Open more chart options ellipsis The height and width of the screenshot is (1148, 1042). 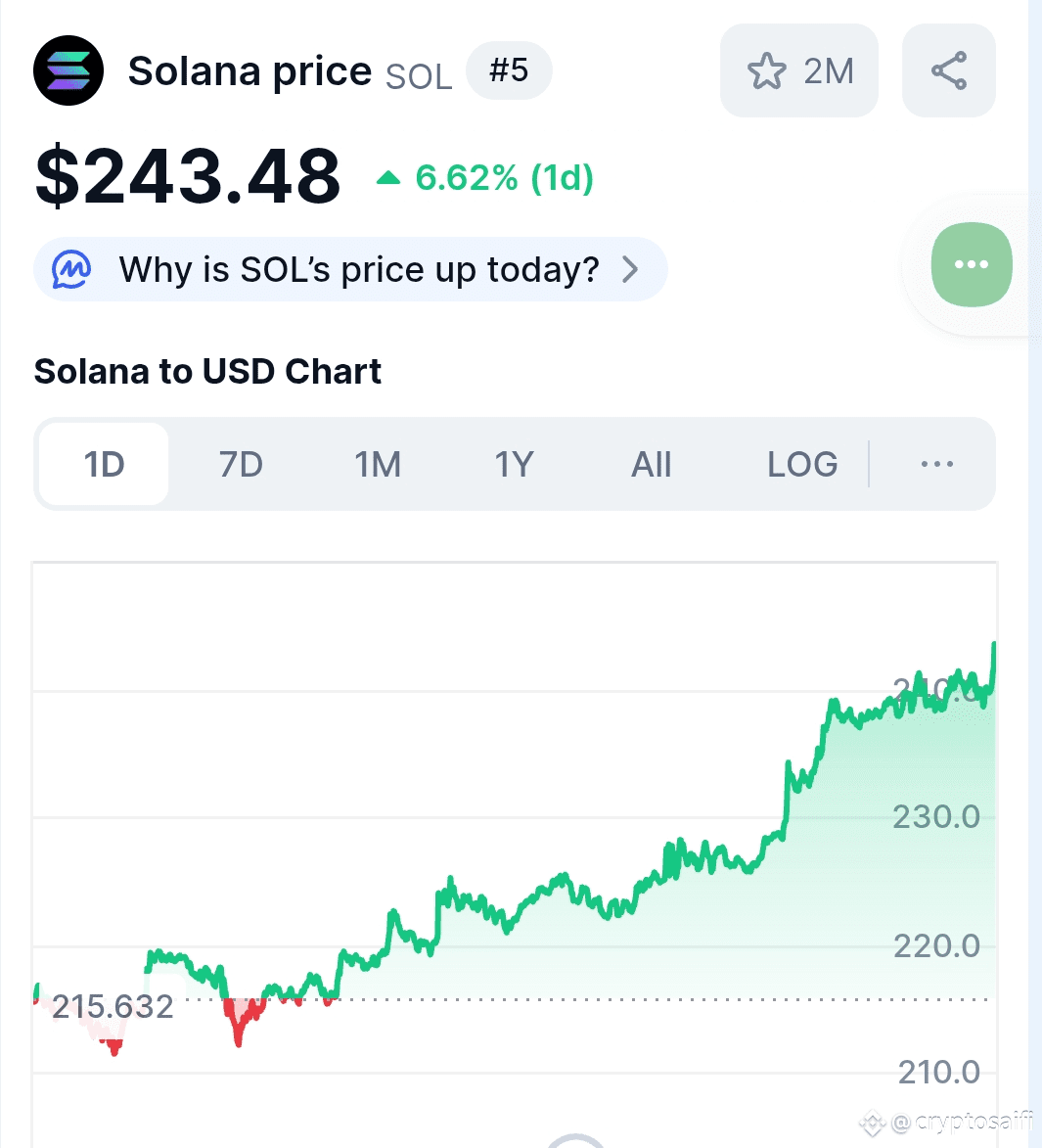point(936,464)
